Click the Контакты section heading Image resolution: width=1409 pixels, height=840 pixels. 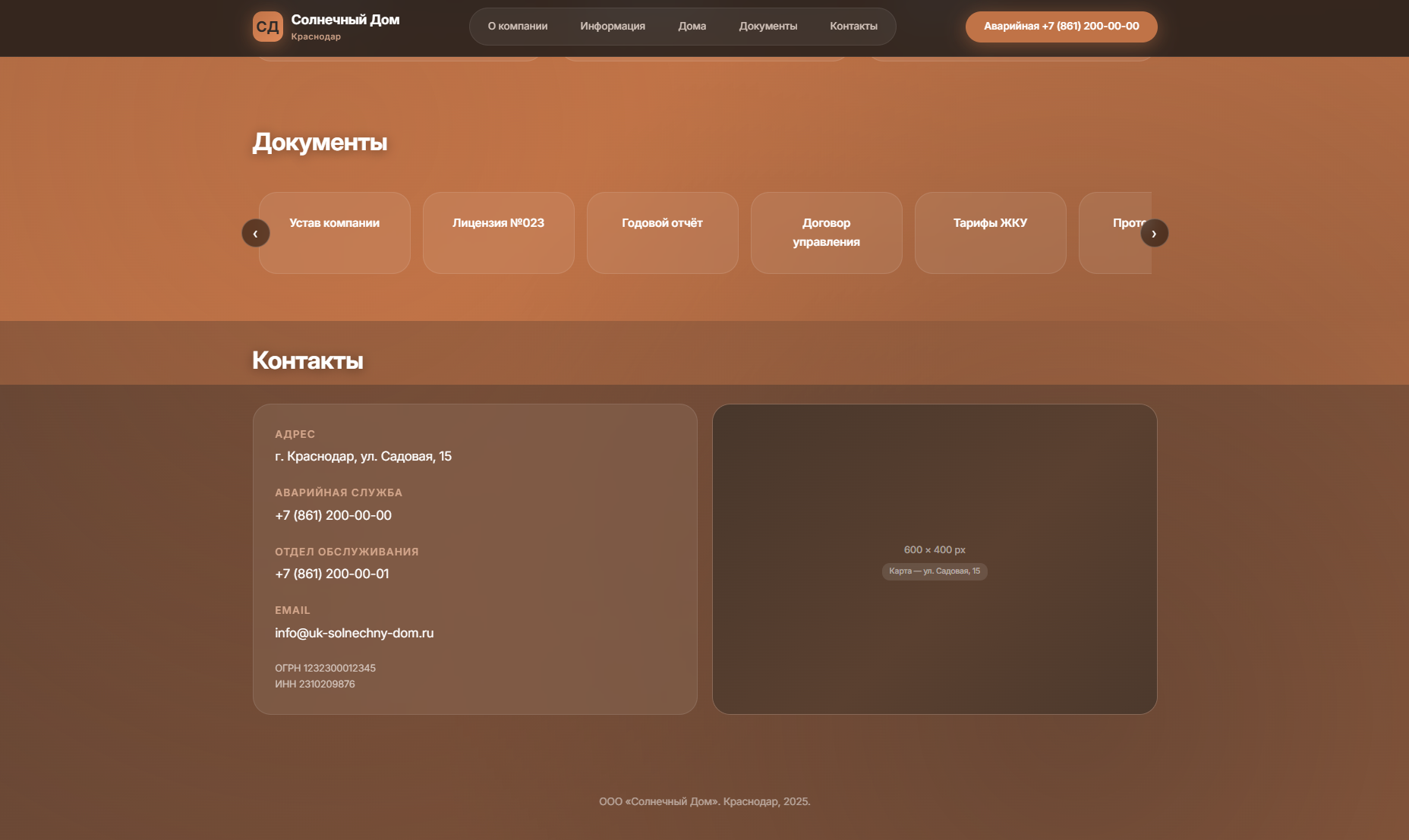coord(307,360)
